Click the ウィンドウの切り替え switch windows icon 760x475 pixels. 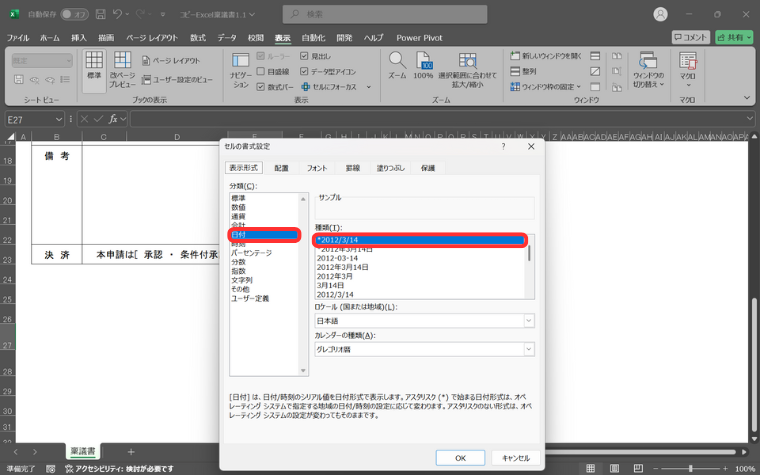648,70
